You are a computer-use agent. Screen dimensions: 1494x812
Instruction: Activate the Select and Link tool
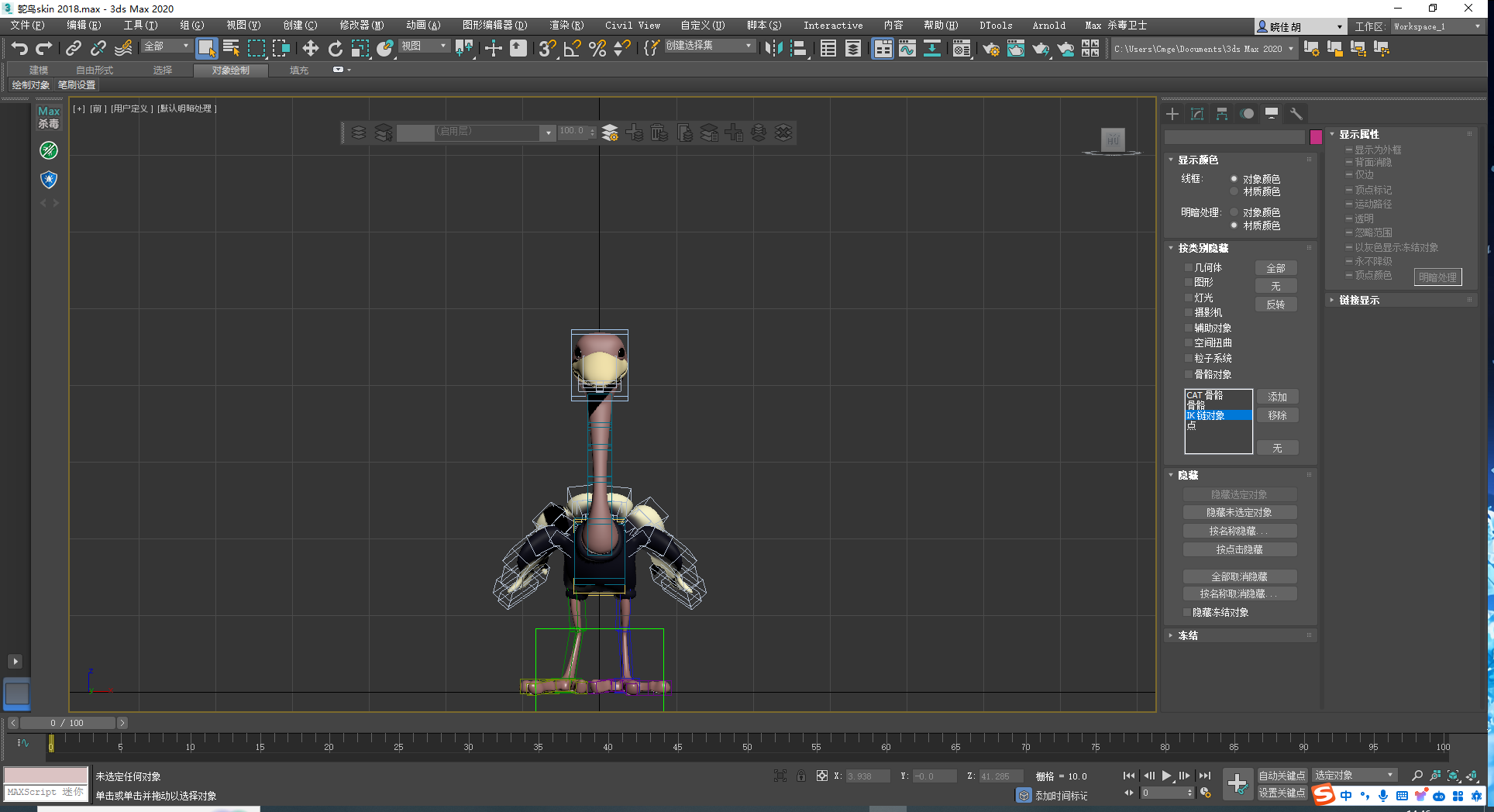coord(73,49)
